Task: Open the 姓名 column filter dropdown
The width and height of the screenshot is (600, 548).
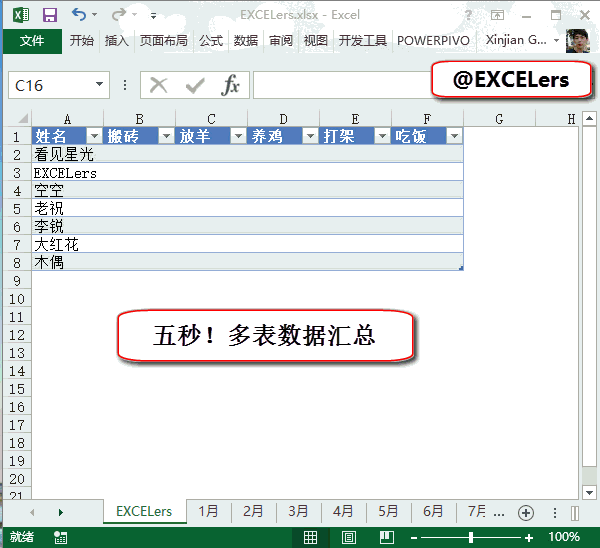Action: [95, 136]
